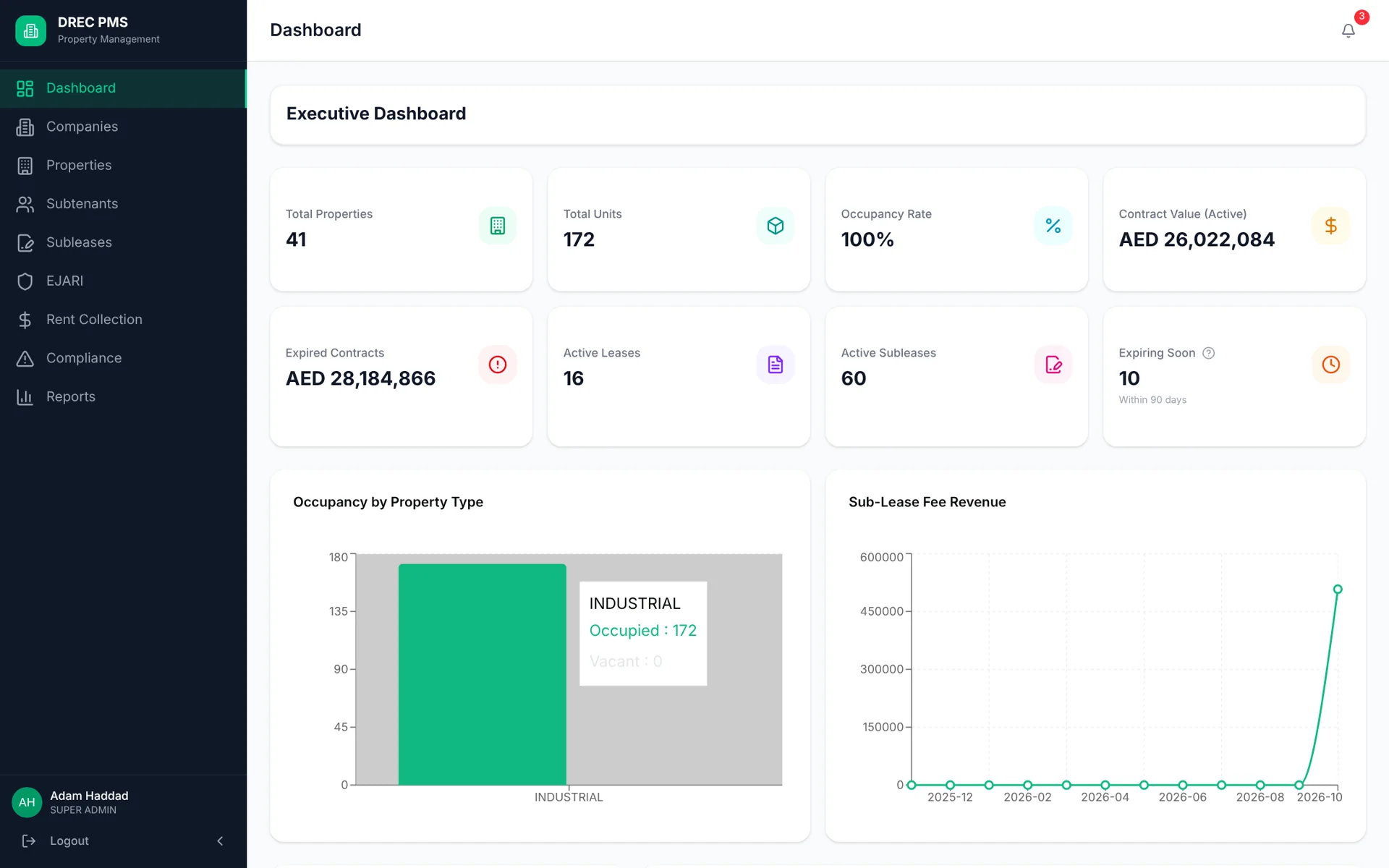1389x868 pixels.
Task: Click the Active Leases count 16
Action: pyautogui.click(x=574, y=378)
